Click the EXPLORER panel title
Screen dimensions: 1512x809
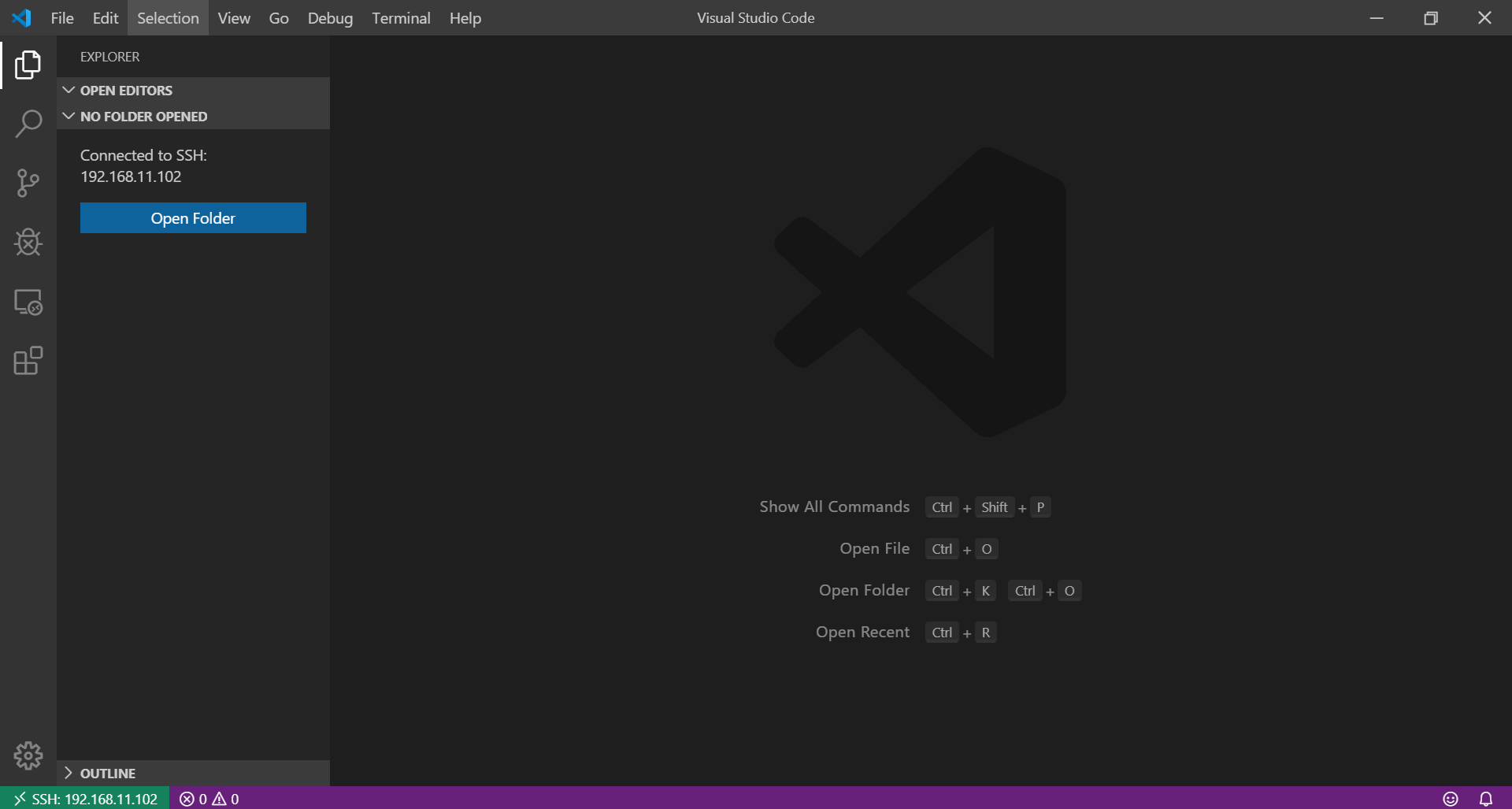[x=109, y=57]
